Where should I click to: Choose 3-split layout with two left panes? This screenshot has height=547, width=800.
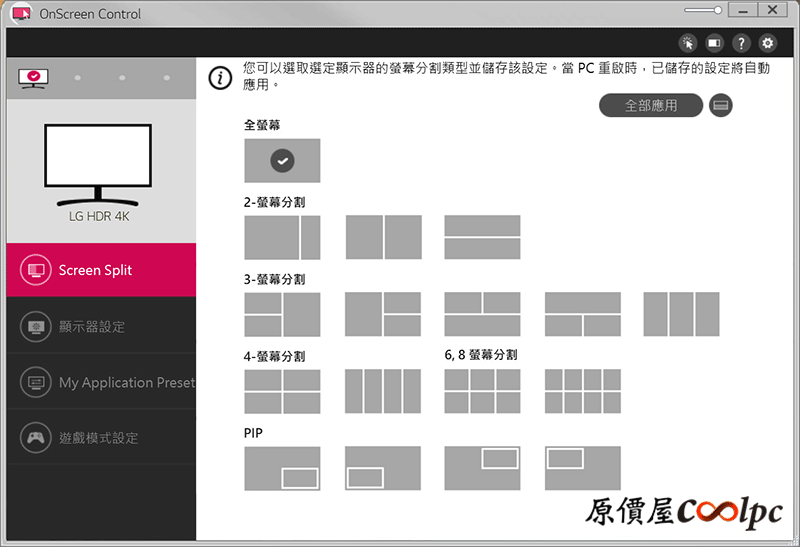tap(282, 314)
